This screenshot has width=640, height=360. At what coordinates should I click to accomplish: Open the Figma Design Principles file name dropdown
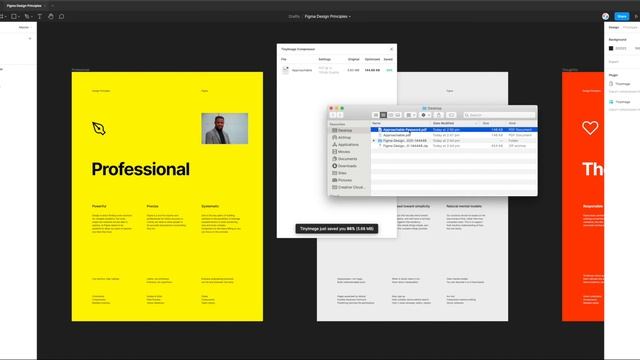click(x=327, y=16)
